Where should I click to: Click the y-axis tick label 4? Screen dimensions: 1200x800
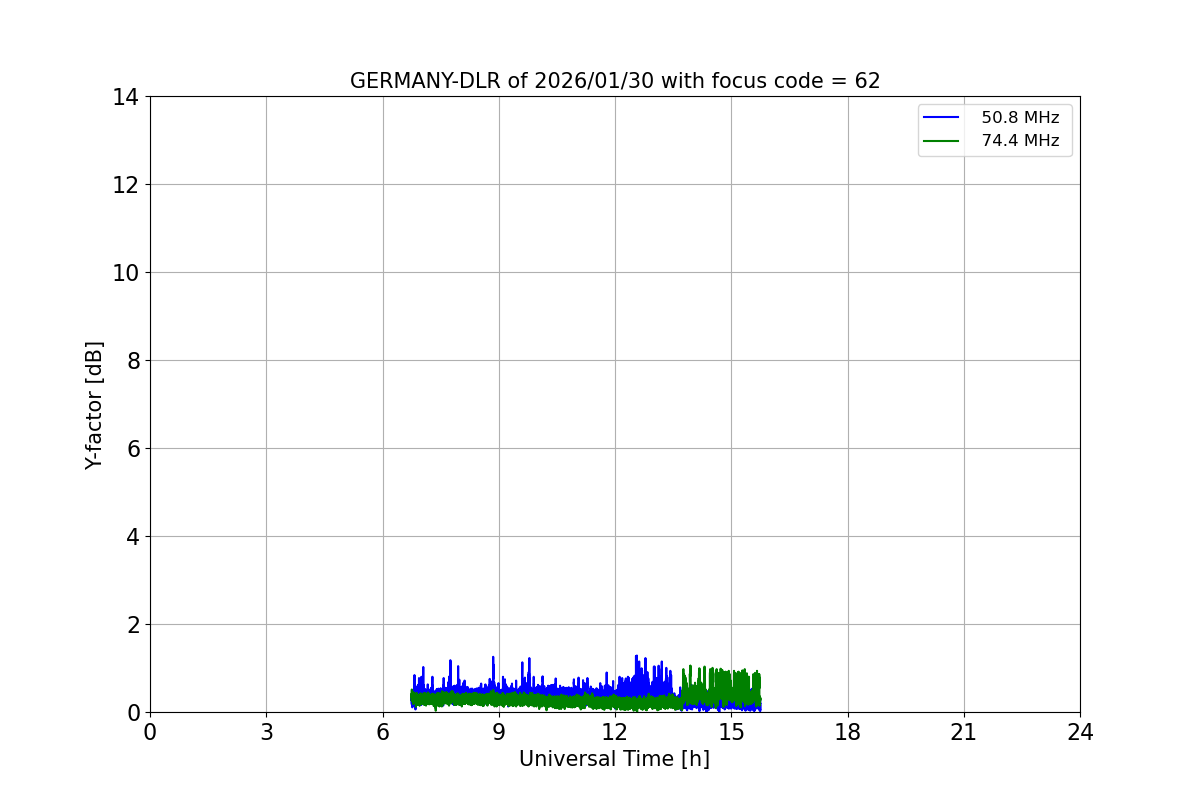point(133,536)
